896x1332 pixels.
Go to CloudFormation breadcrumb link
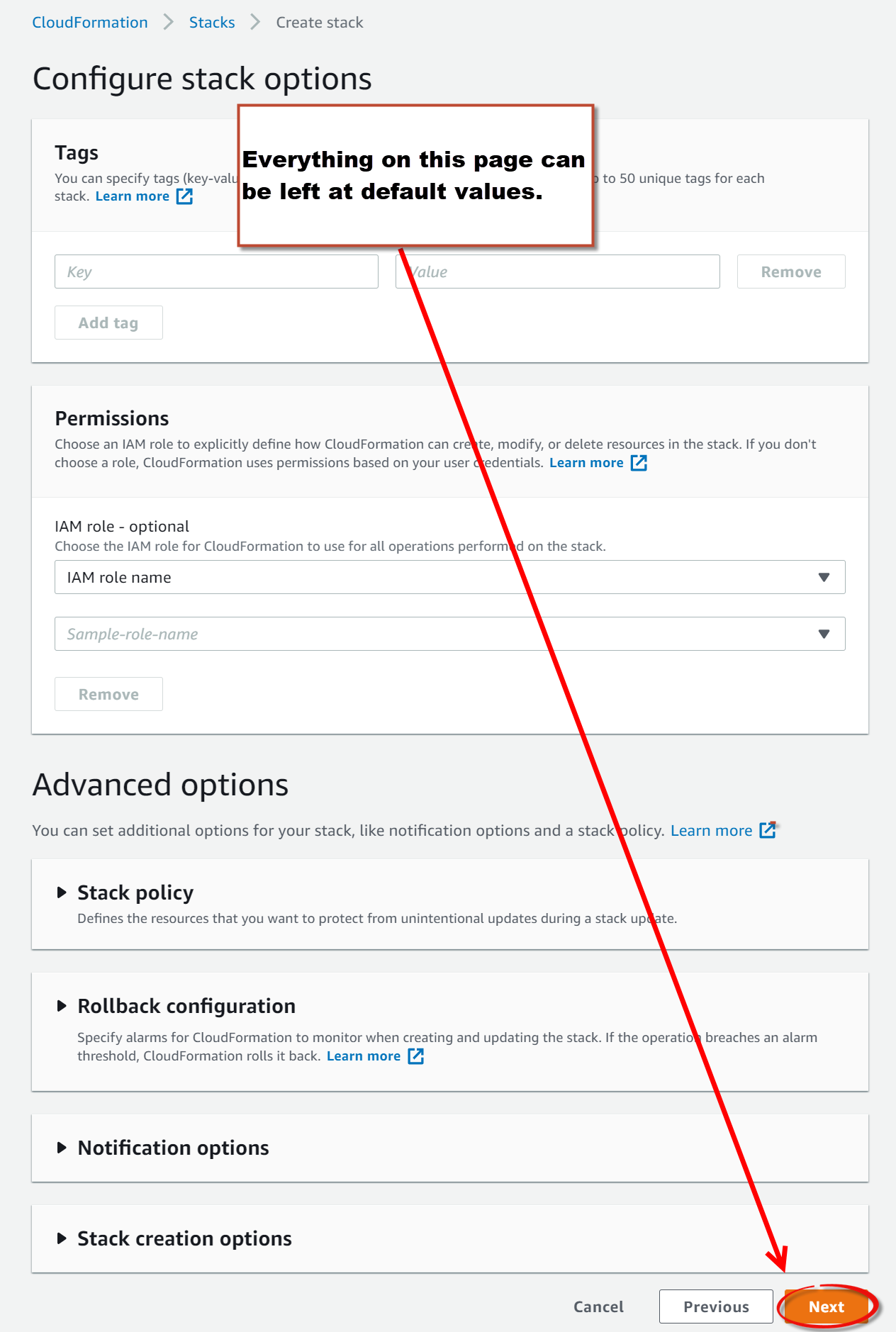(90, 23)
